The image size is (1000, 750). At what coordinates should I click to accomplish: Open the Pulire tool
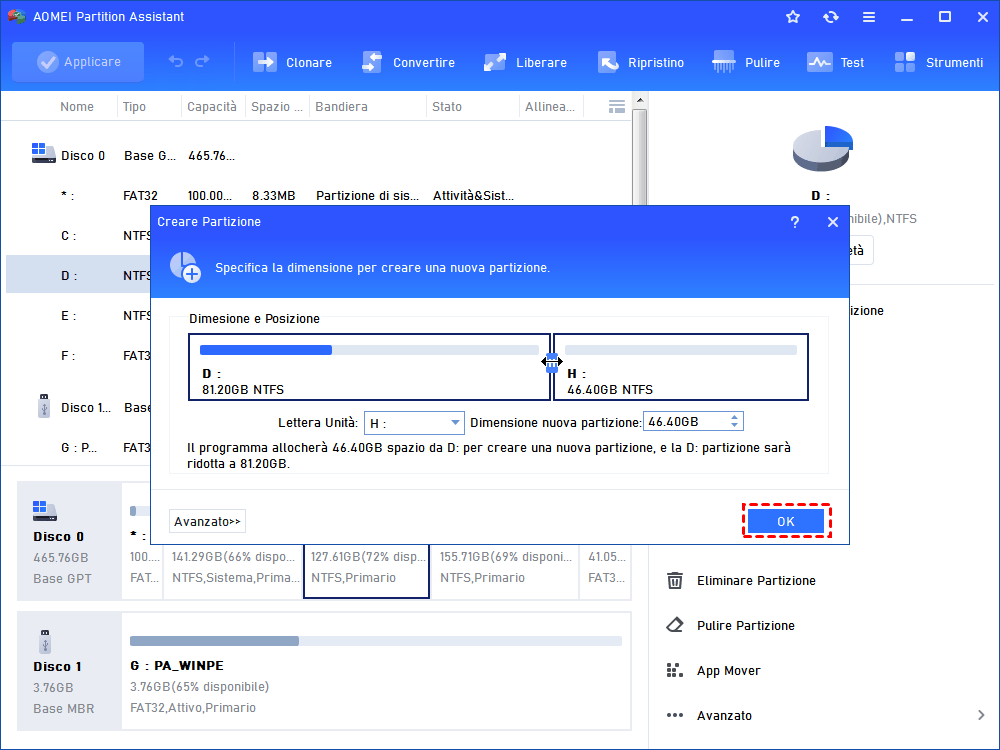pos(746,62)
